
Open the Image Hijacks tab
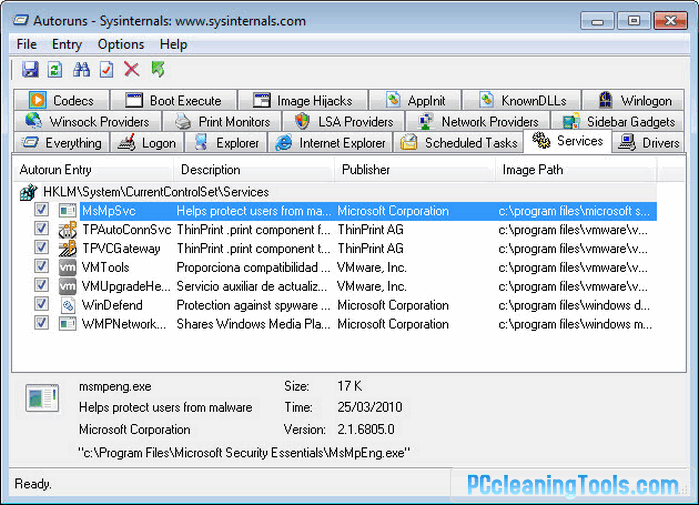303,100
